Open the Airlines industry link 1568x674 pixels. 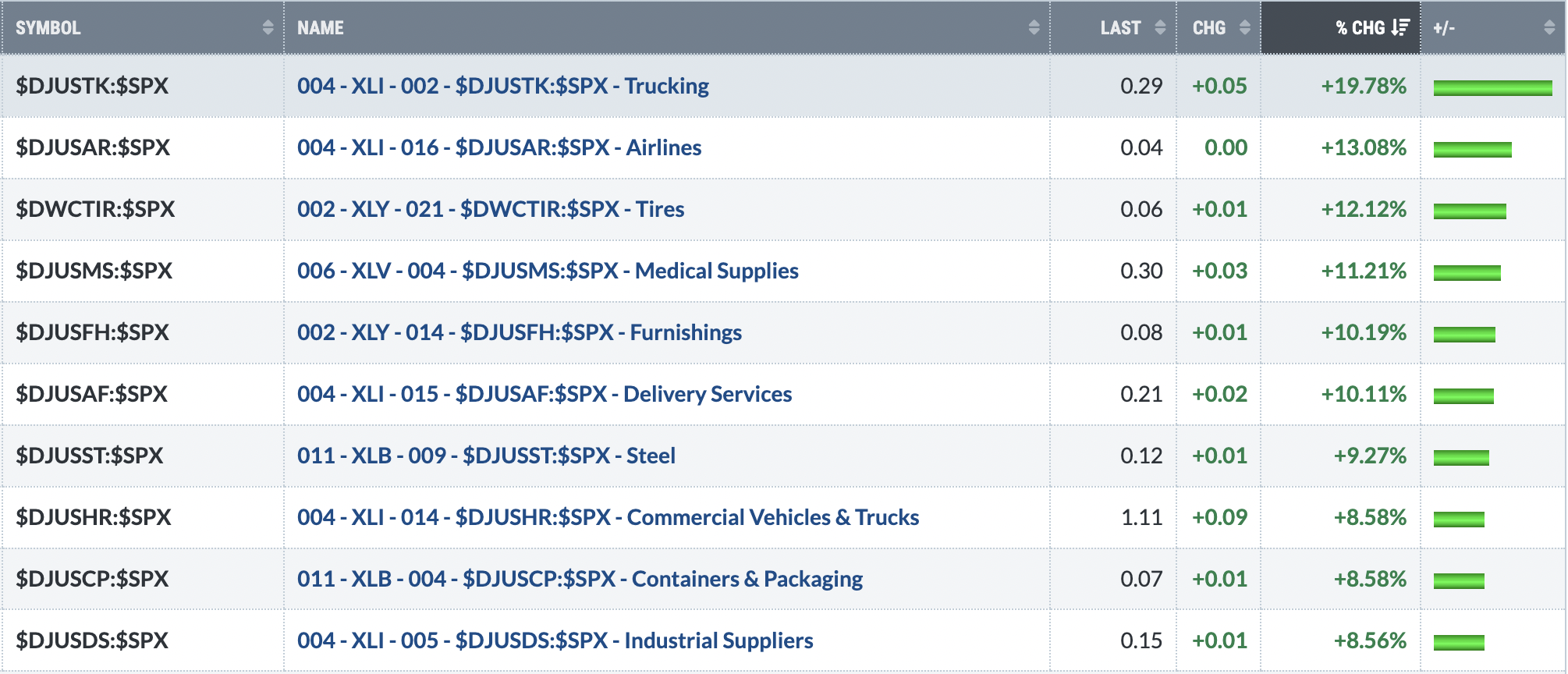(x=499, y=147)
